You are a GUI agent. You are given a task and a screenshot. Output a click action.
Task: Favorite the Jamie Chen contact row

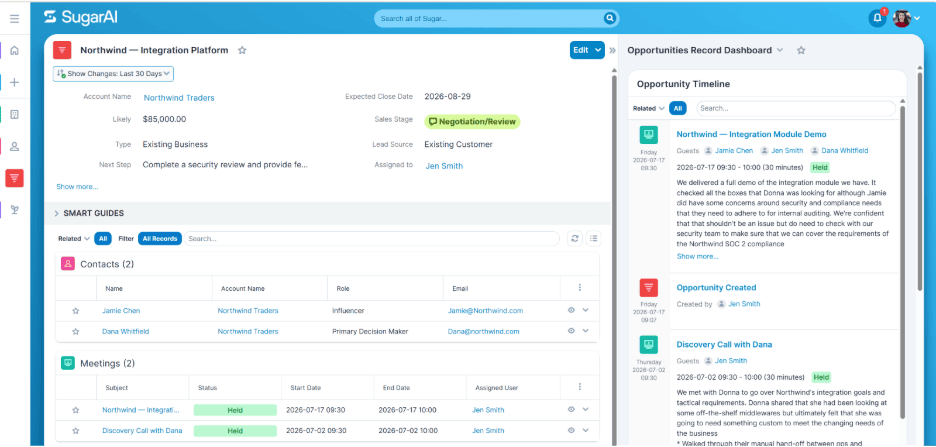tap(76, 311)
